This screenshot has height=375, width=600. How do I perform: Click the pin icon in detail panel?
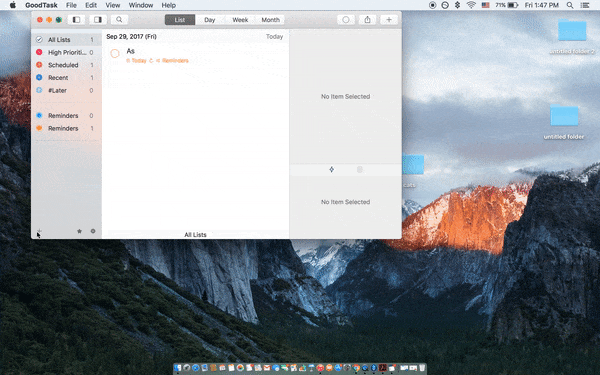pyautogui.click(x=331, y=170)
